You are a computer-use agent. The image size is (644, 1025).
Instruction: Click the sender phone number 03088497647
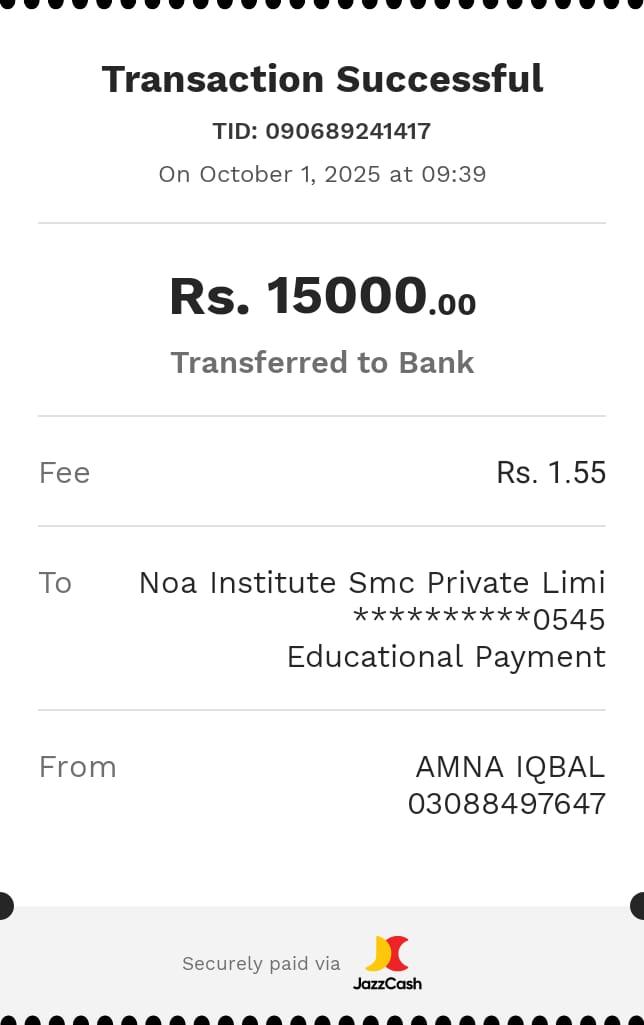(x=506, y=804)
